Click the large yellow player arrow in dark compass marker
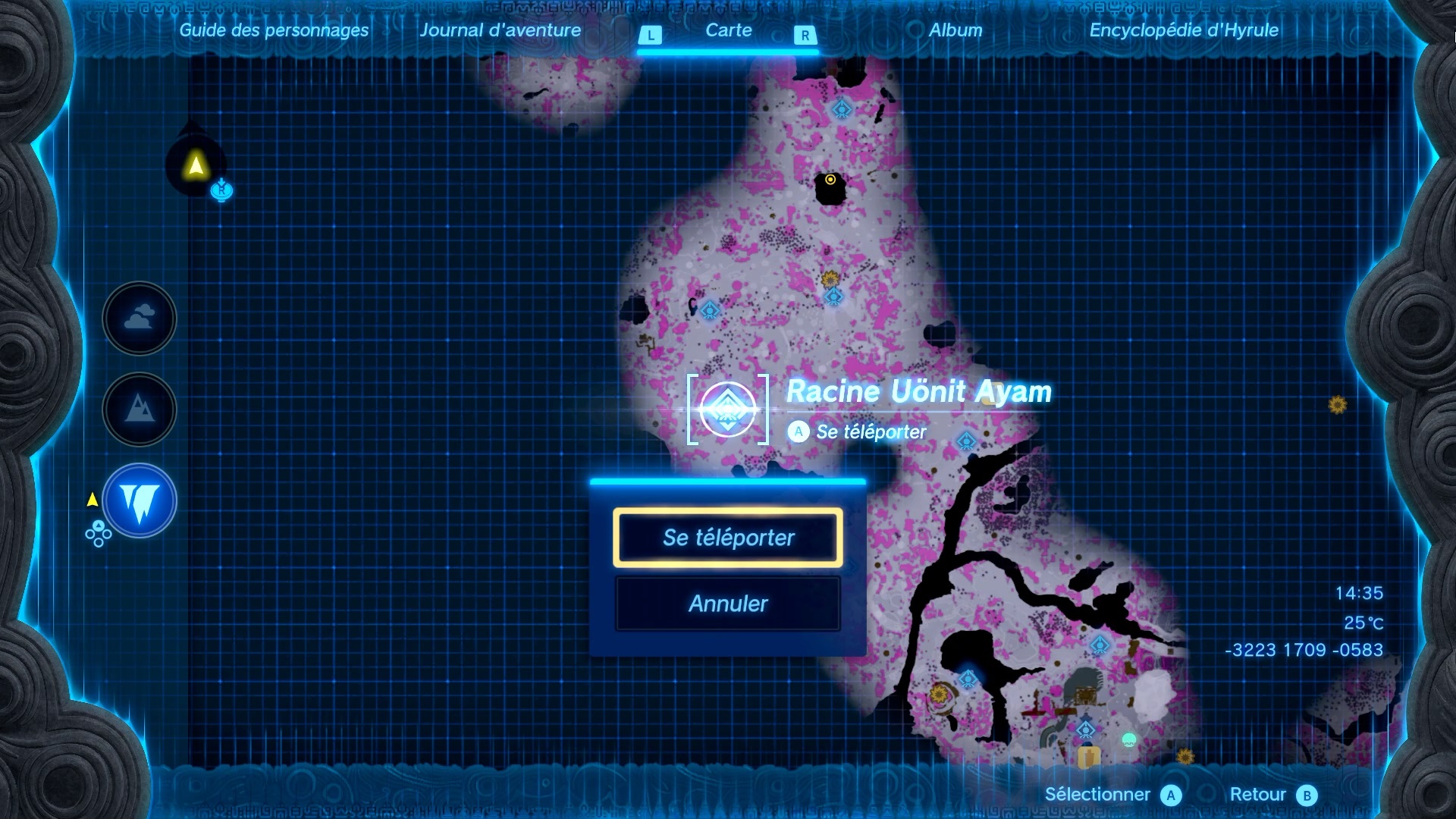Screen dimensions: 1456x819 click(x=196, y=165)
